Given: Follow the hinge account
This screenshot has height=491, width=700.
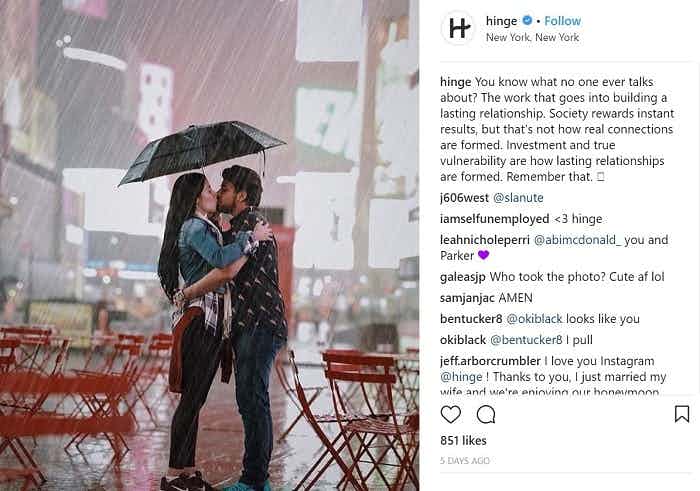Looking at the screenshot, I should click(562, 21).
